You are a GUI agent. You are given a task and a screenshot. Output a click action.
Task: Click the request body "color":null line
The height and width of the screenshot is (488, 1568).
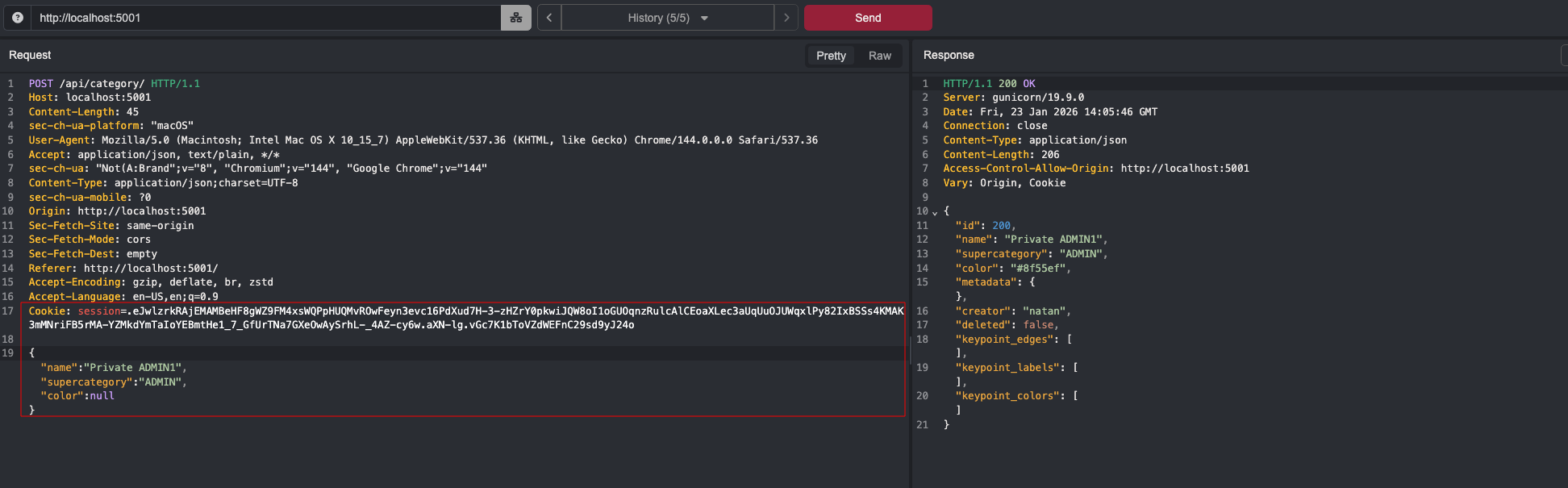77,396
